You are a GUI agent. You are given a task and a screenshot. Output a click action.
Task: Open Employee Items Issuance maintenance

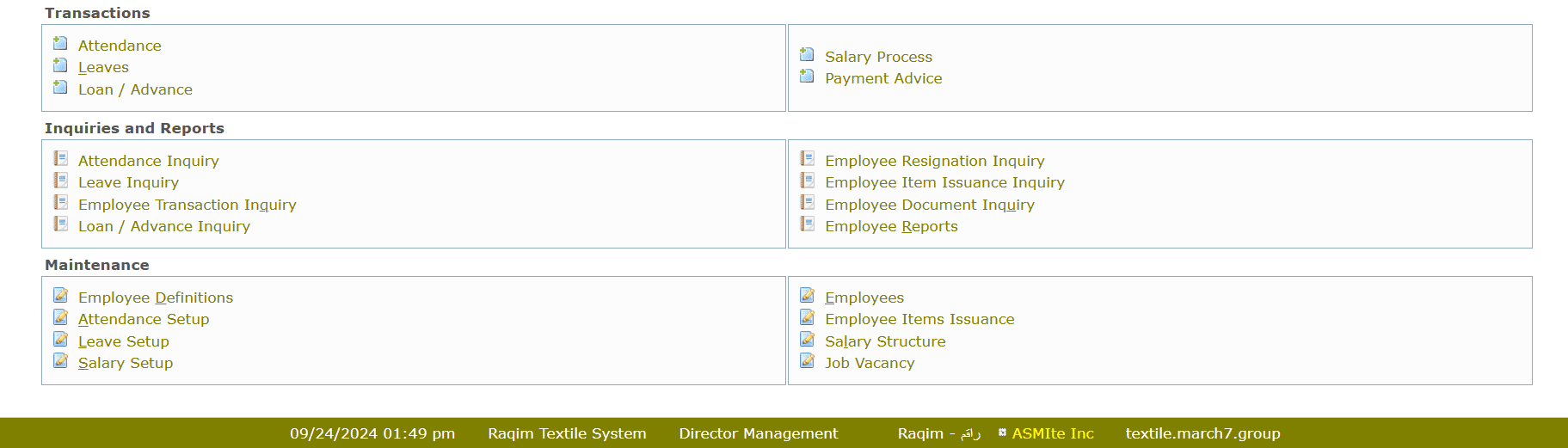(x=919, y=319)
